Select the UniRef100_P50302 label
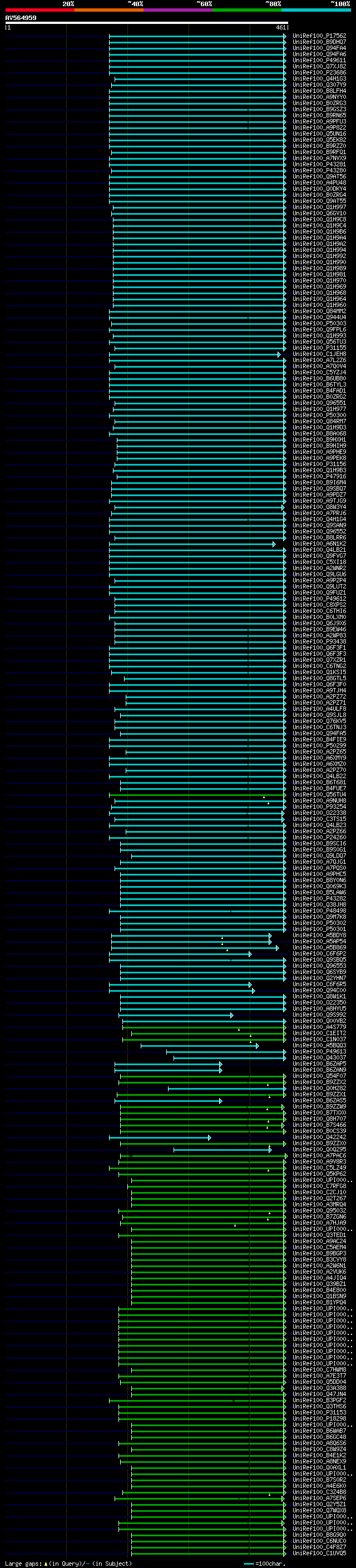This screenshot has width=356, height=1568. pyautogui.click(x=319, y=923)
